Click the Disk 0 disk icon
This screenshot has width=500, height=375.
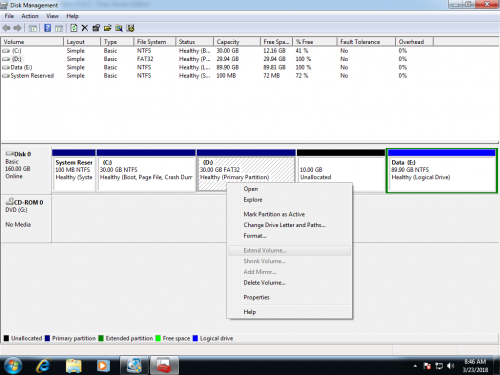10,154
